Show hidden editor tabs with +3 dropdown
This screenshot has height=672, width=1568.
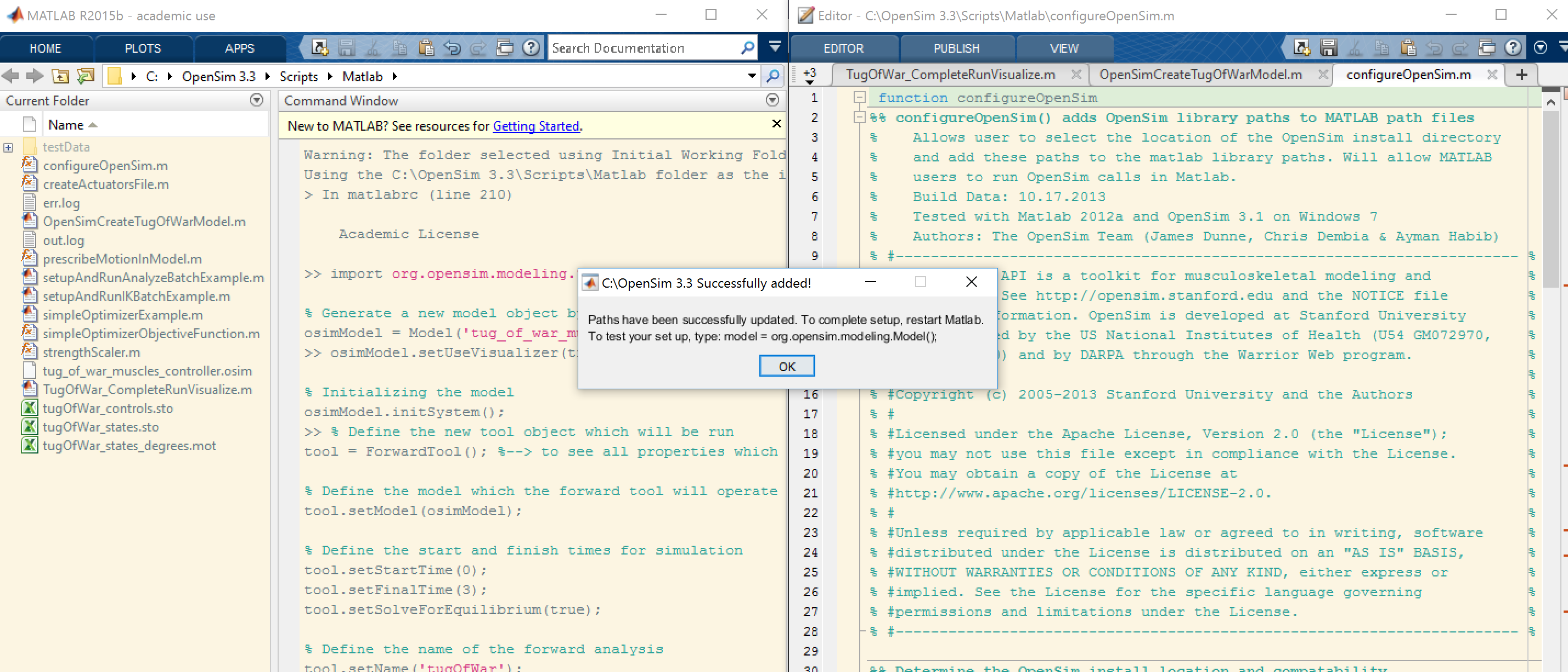tap(810, 76)
